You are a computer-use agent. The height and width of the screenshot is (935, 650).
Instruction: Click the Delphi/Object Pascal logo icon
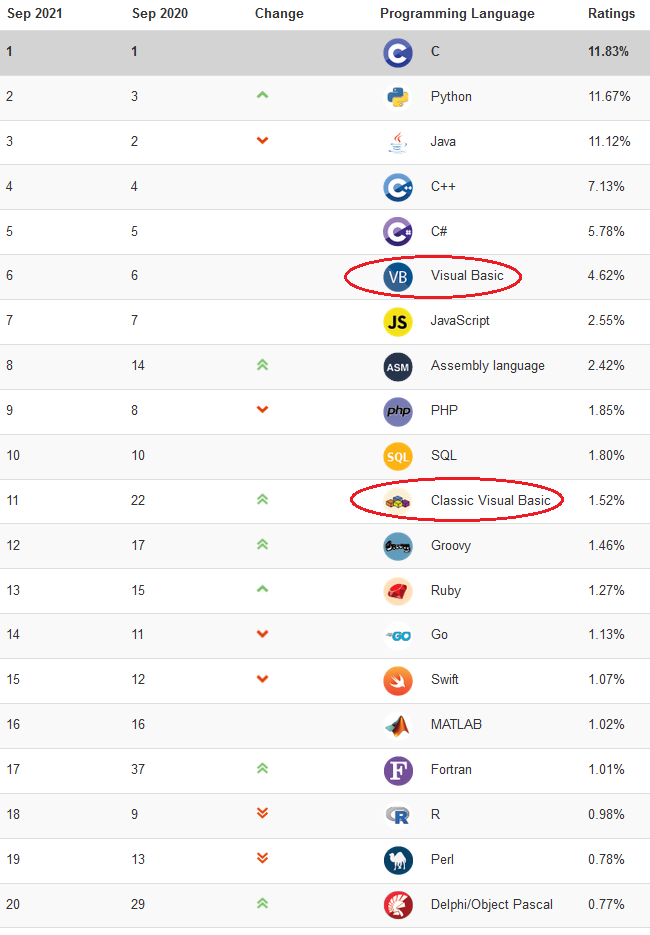pyautogui.click(x=398, y=905)
